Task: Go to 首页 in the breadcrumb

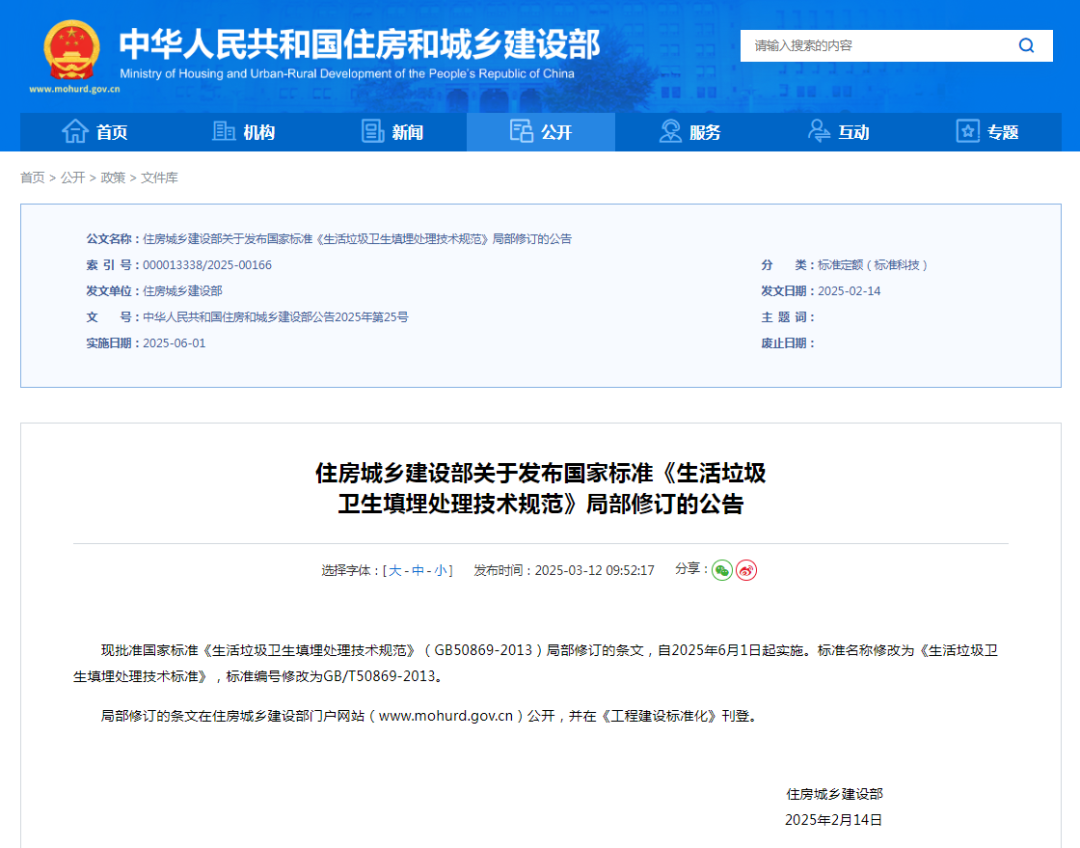Action: pos(32,178)
